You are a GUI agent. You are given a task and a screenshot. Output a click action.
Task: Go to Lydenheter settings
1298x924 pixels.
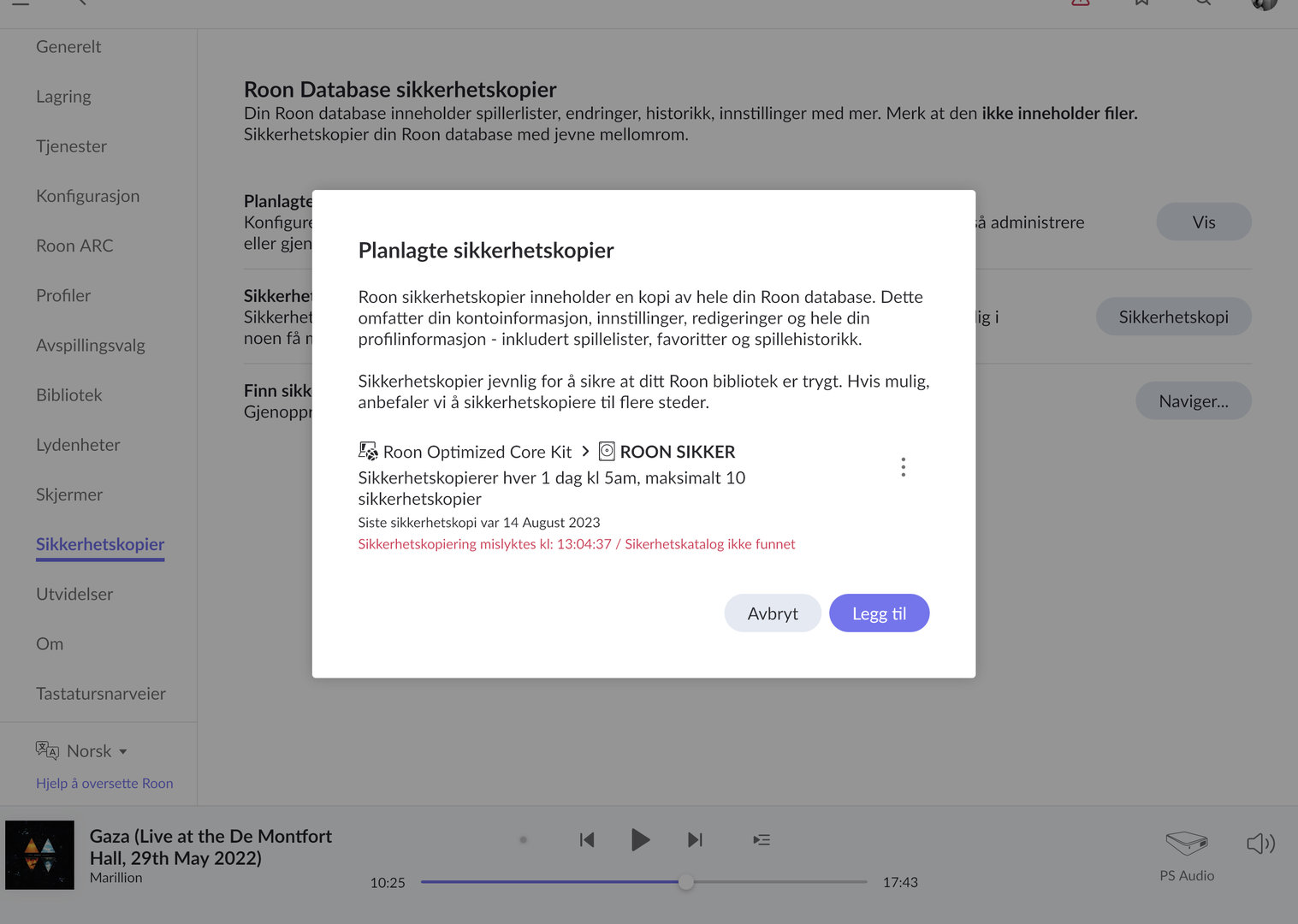[78, 445]
